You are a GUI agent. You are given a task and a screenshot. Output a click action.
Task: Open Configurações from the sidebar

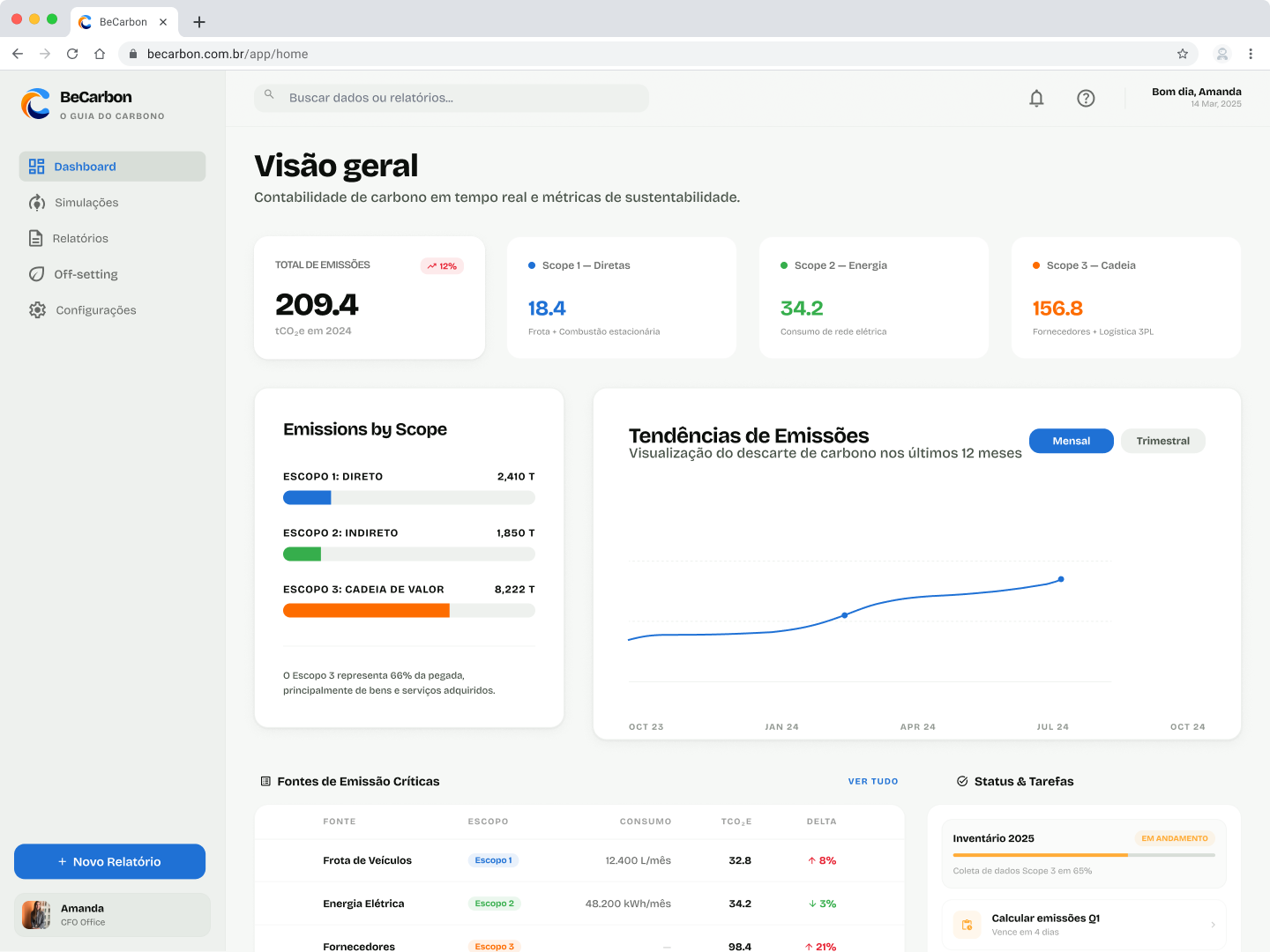pos(95,309)
